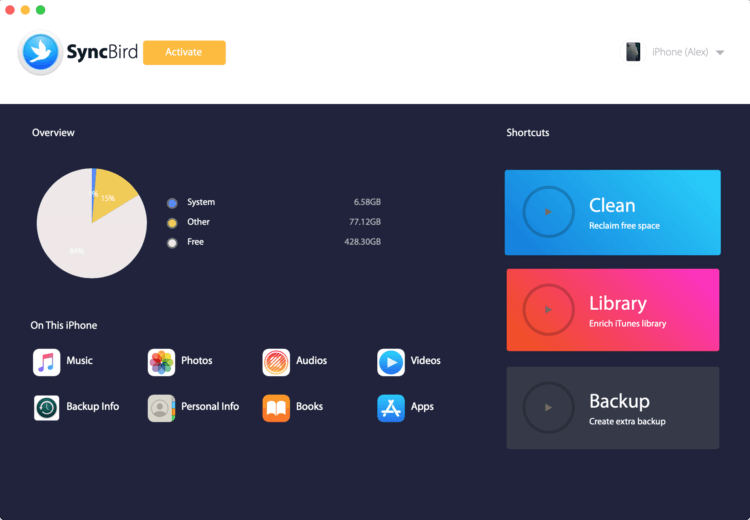Start Clean to reclaim free space
This screenshot has height=520, width=750.
point(613,212)
